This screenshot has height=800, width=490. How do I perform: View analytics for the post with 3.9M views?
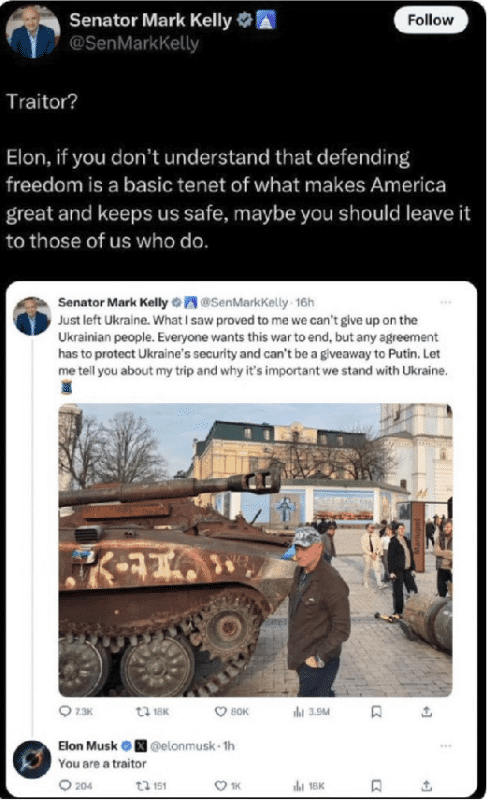(x=311, y=711)
